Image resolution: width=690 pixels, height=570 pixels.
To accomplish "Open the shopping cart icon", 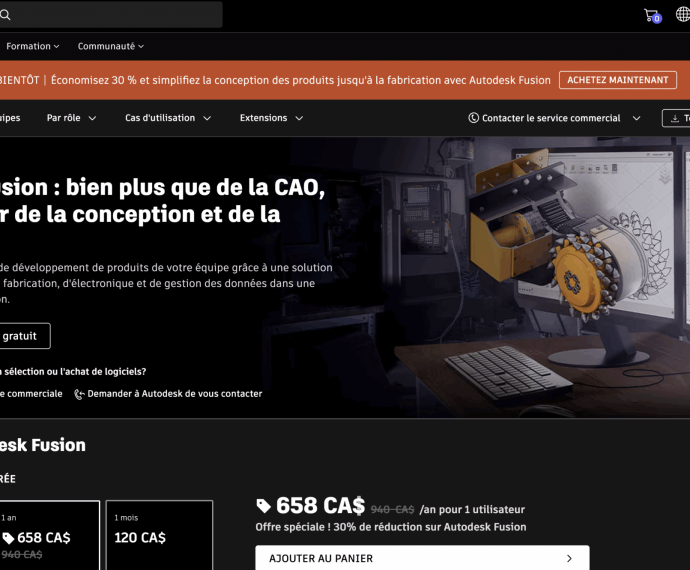I will pos(651,15).
